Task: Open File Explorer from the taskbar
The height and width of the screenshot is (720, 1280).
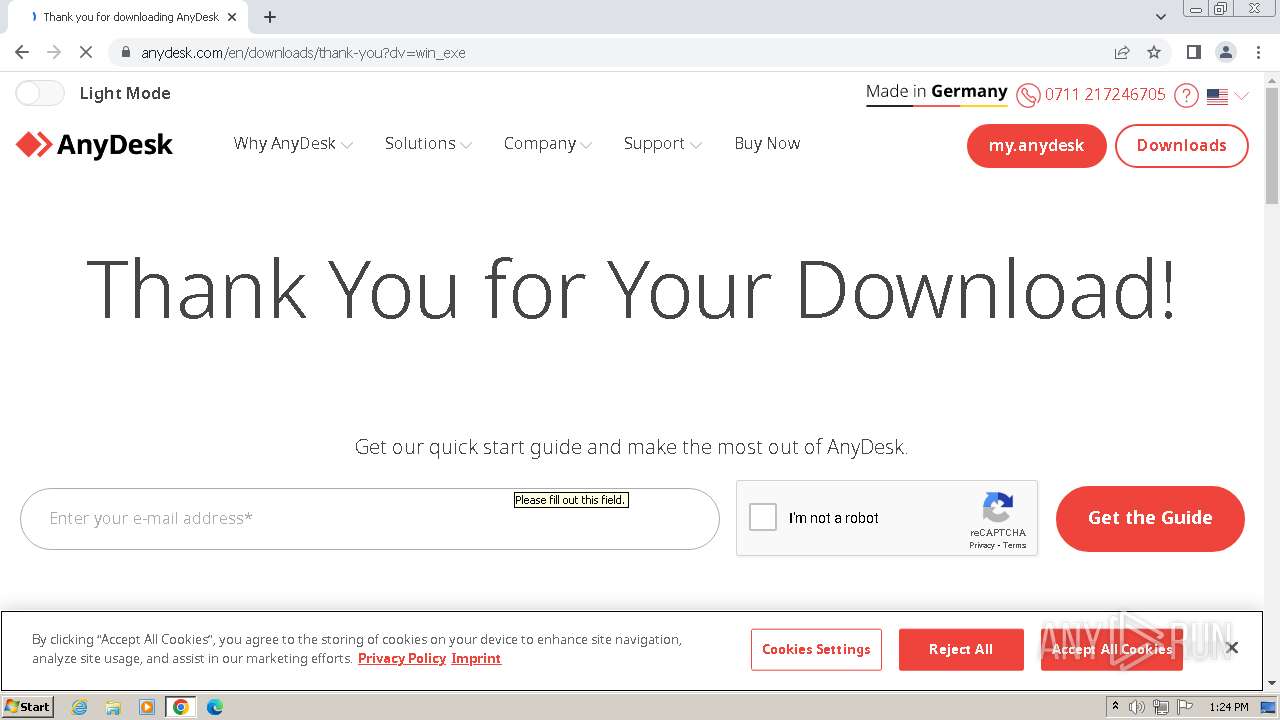Action: [113, 707]
